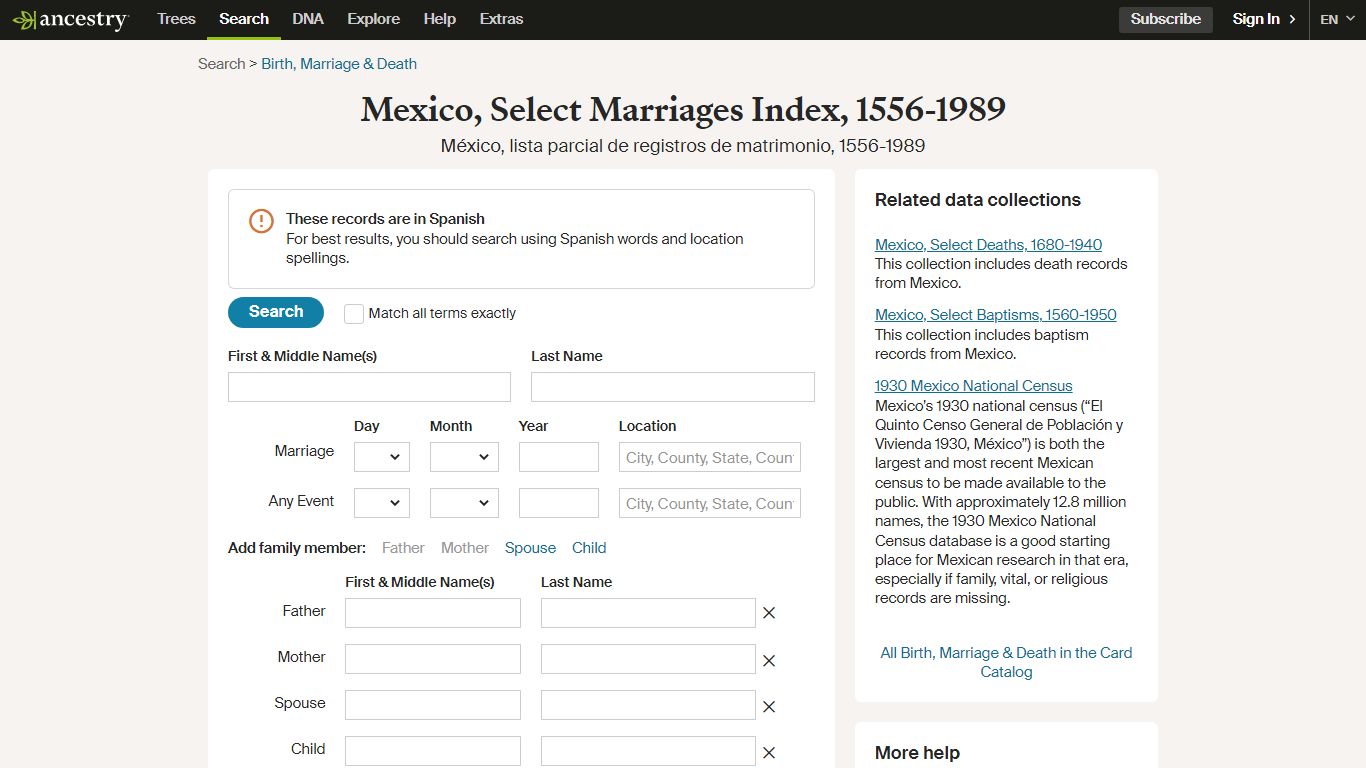
Task: Open the Marriage Month dropdown
Action: coord(464,457)
